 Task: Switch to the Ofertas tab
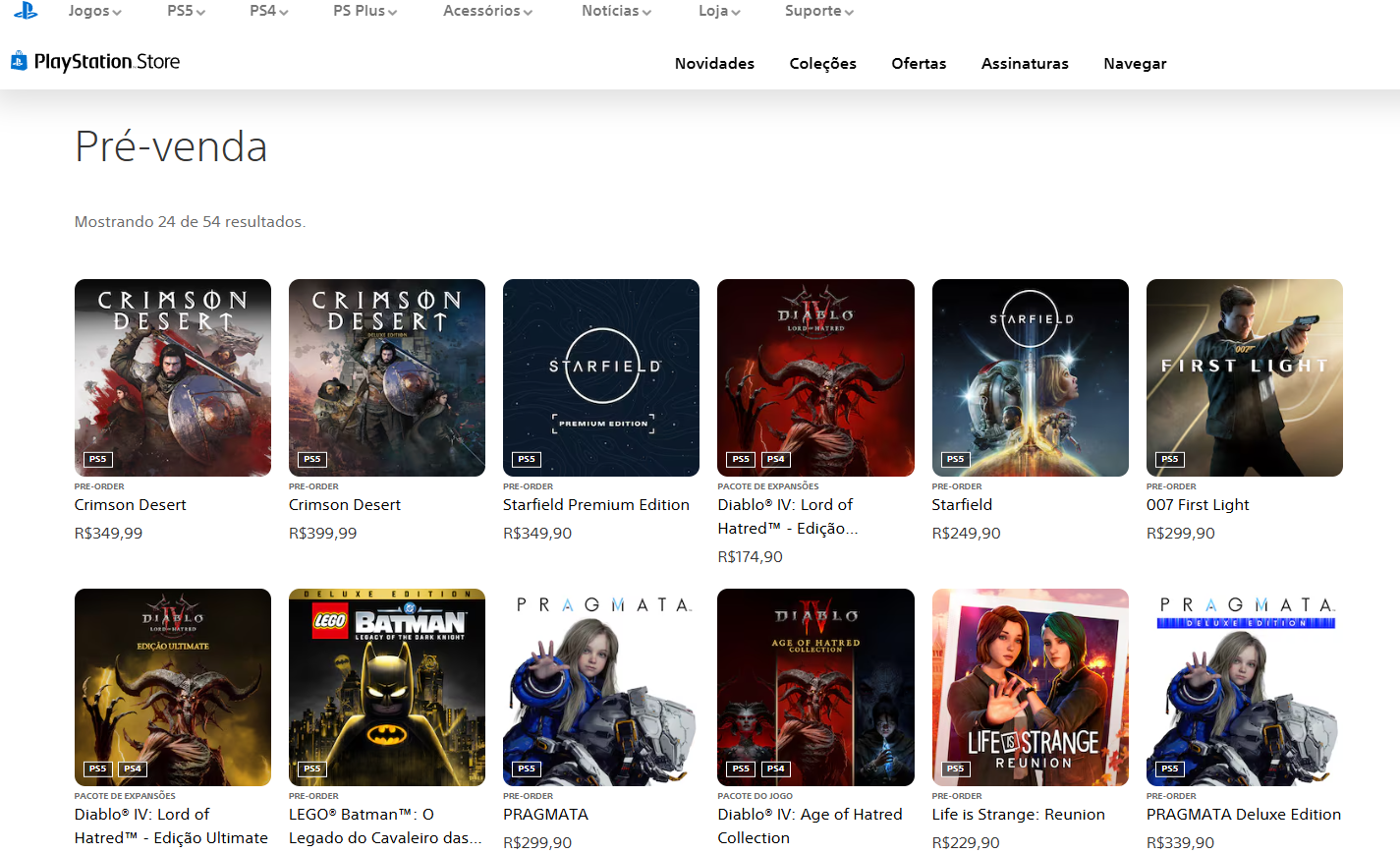(x=919, y=63)
